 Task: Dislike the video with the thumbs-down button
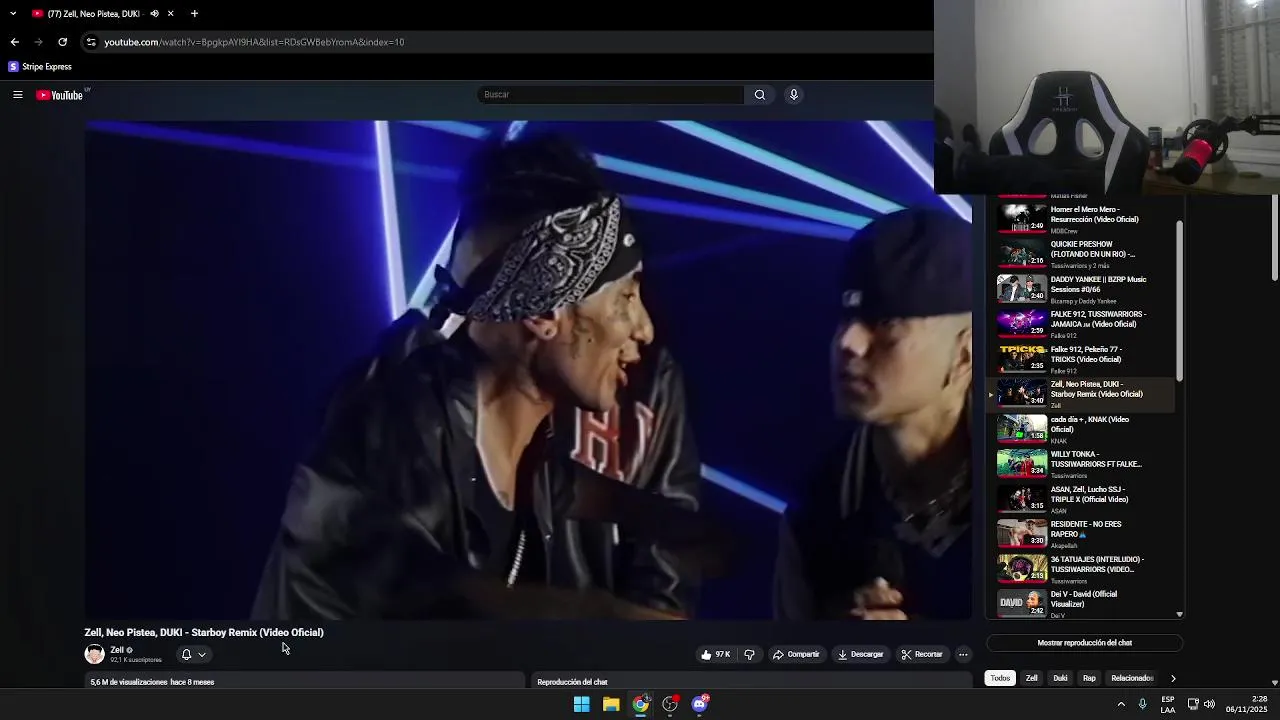click(x=749, y=655)
